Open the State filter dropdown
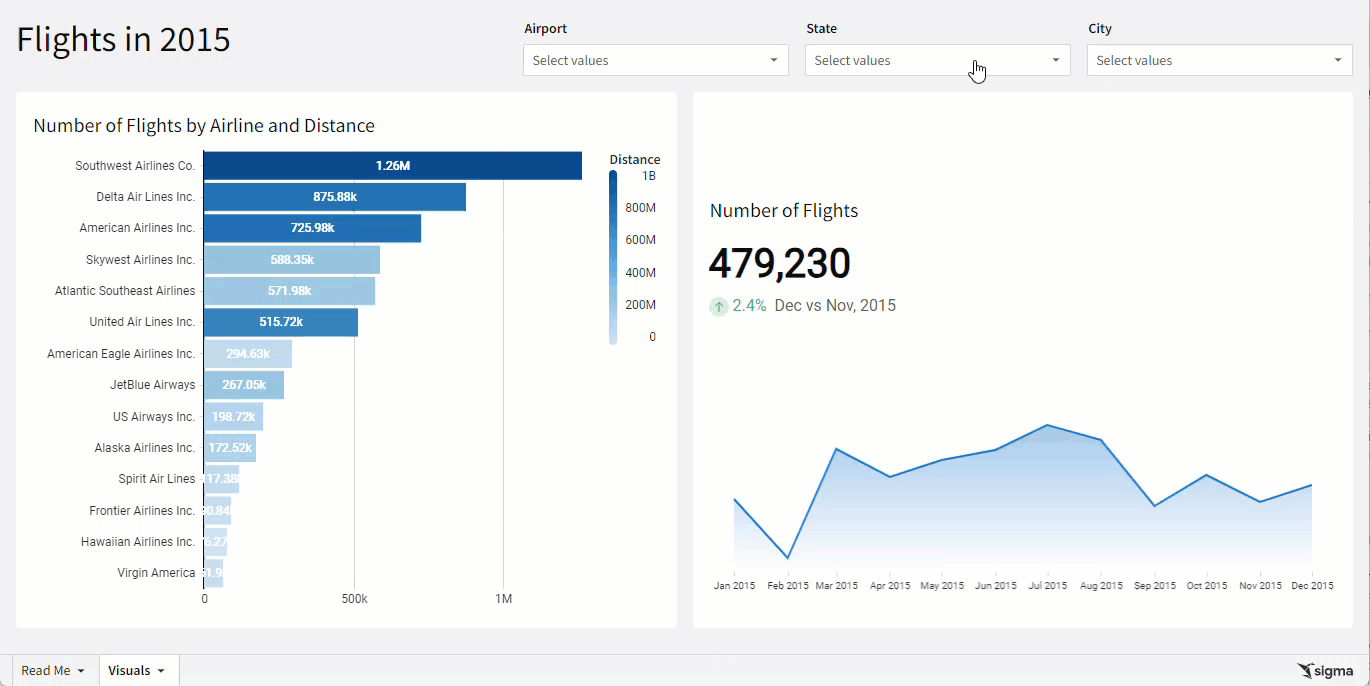 (937, 60)
